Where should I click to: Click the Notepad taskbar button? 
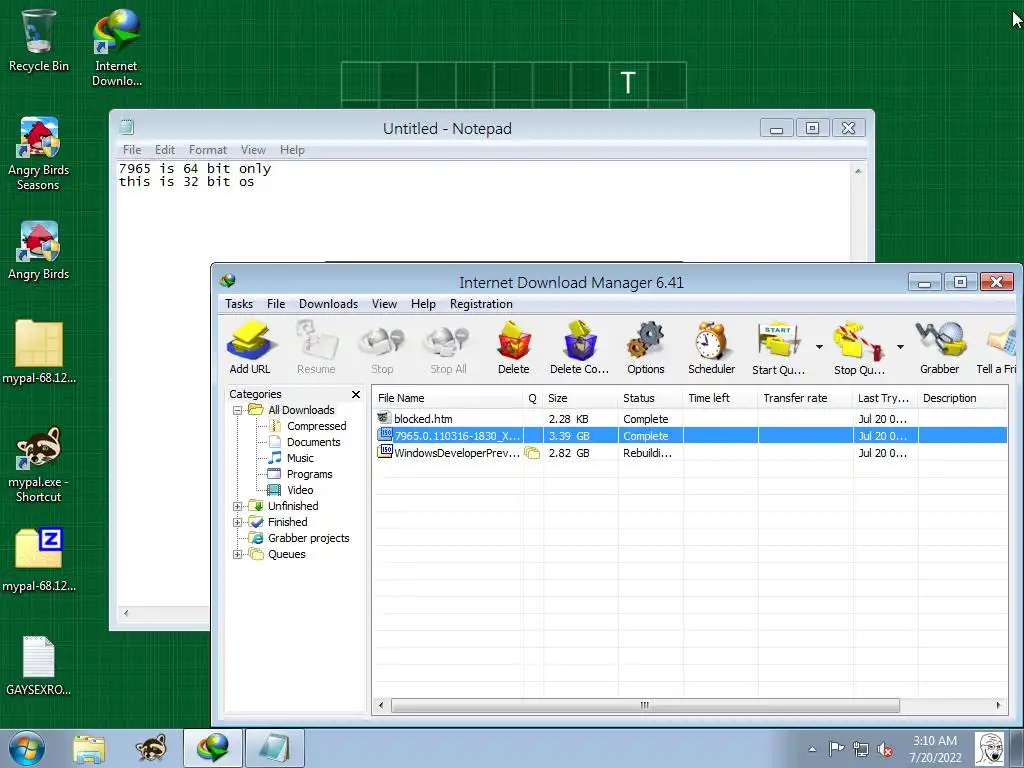[x=275, y=748]
